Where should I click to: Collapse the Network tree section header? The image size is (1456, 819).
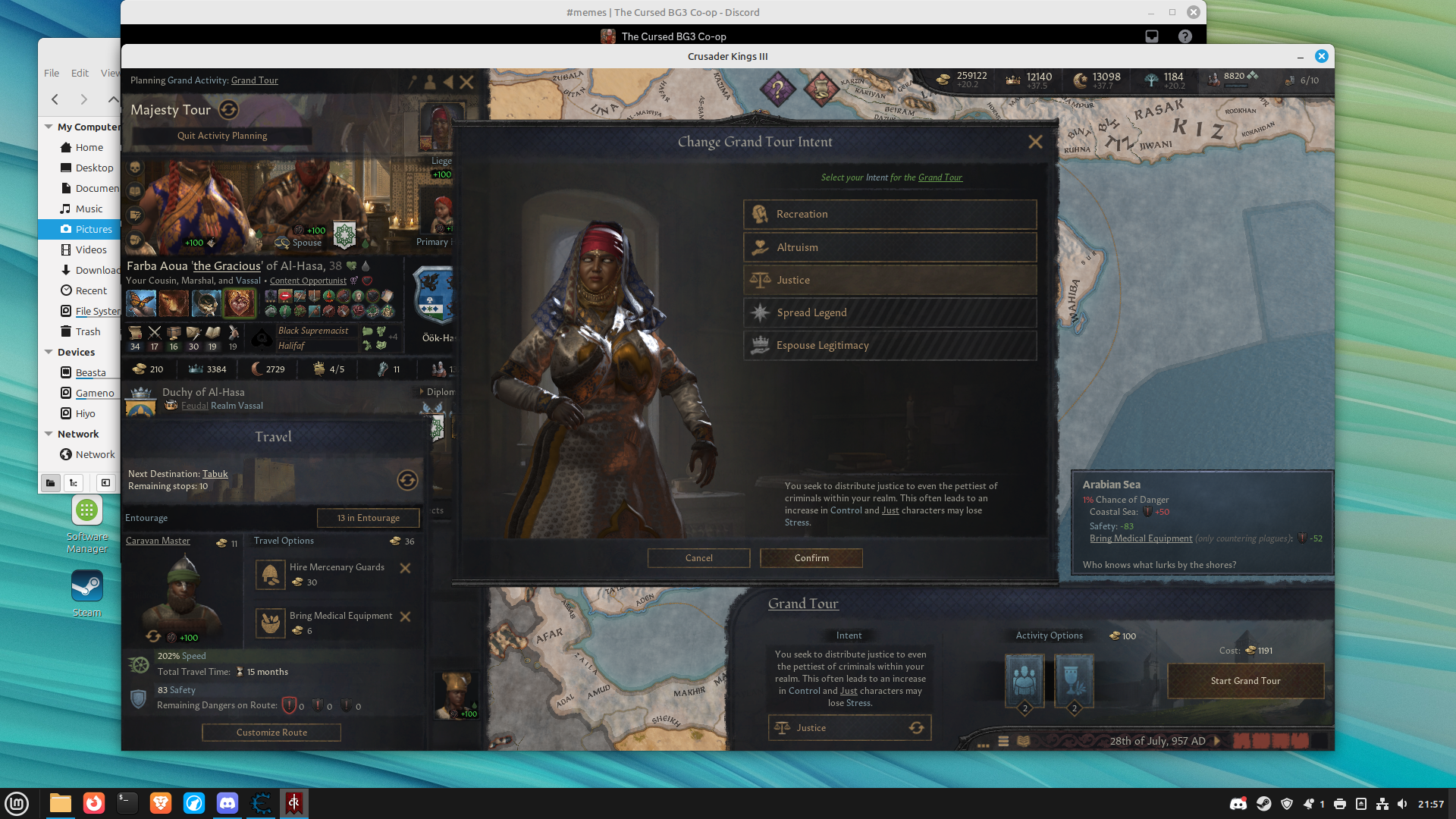[49, 434]
